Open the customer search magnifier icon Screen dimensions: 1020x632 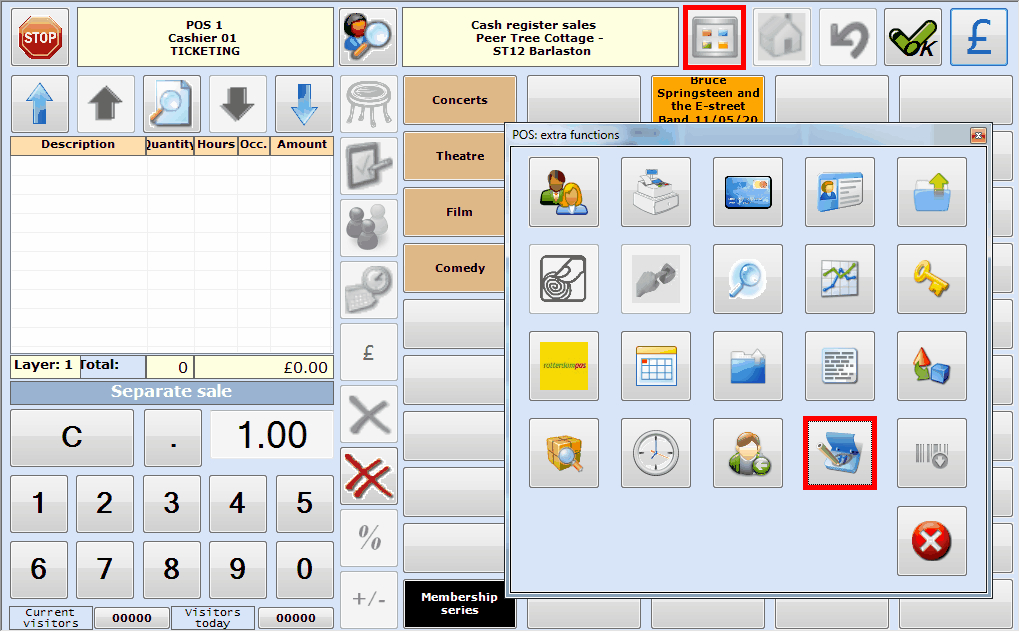(367, 37)
